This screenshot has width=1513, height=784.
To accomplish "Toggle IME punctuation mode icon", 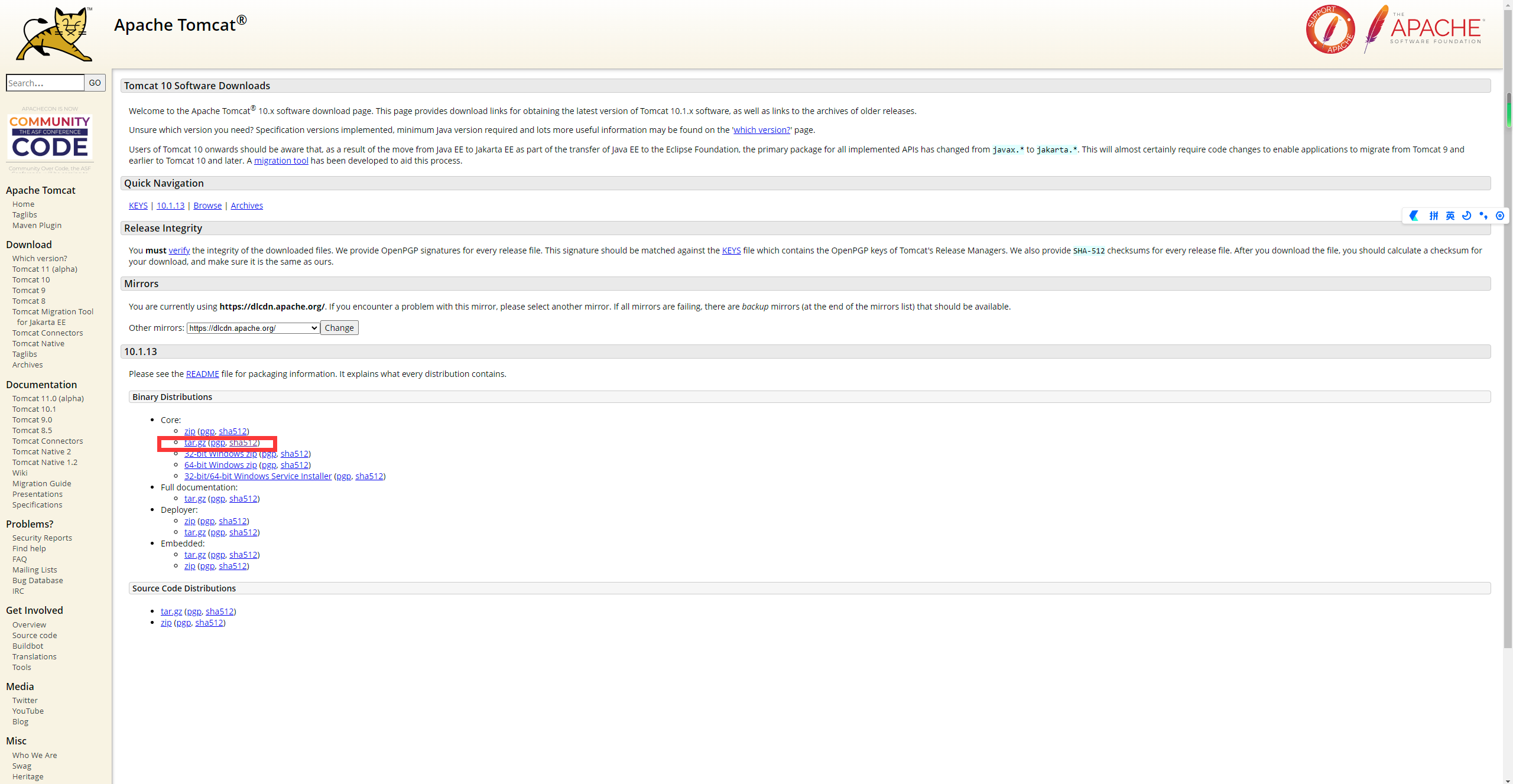I will 1483,216.
